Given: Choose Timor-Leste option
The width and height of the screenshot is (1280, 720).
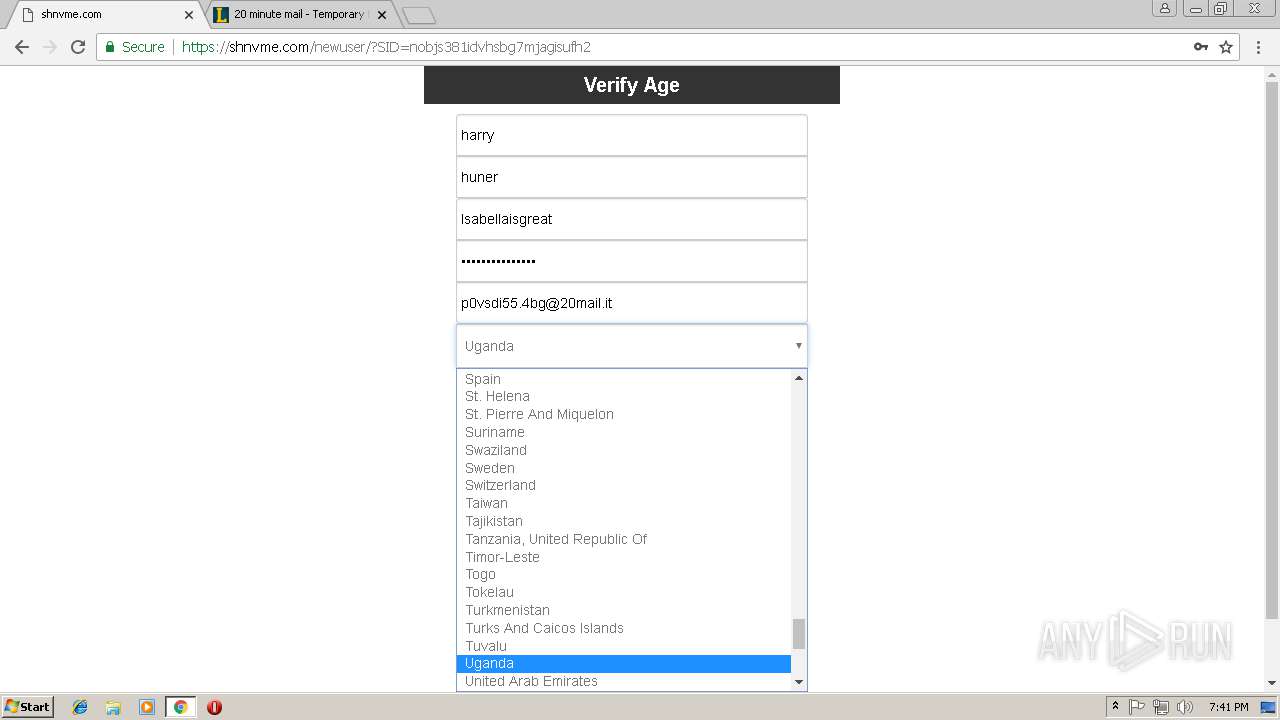Looking at the screenshot, I should (624, 557).
